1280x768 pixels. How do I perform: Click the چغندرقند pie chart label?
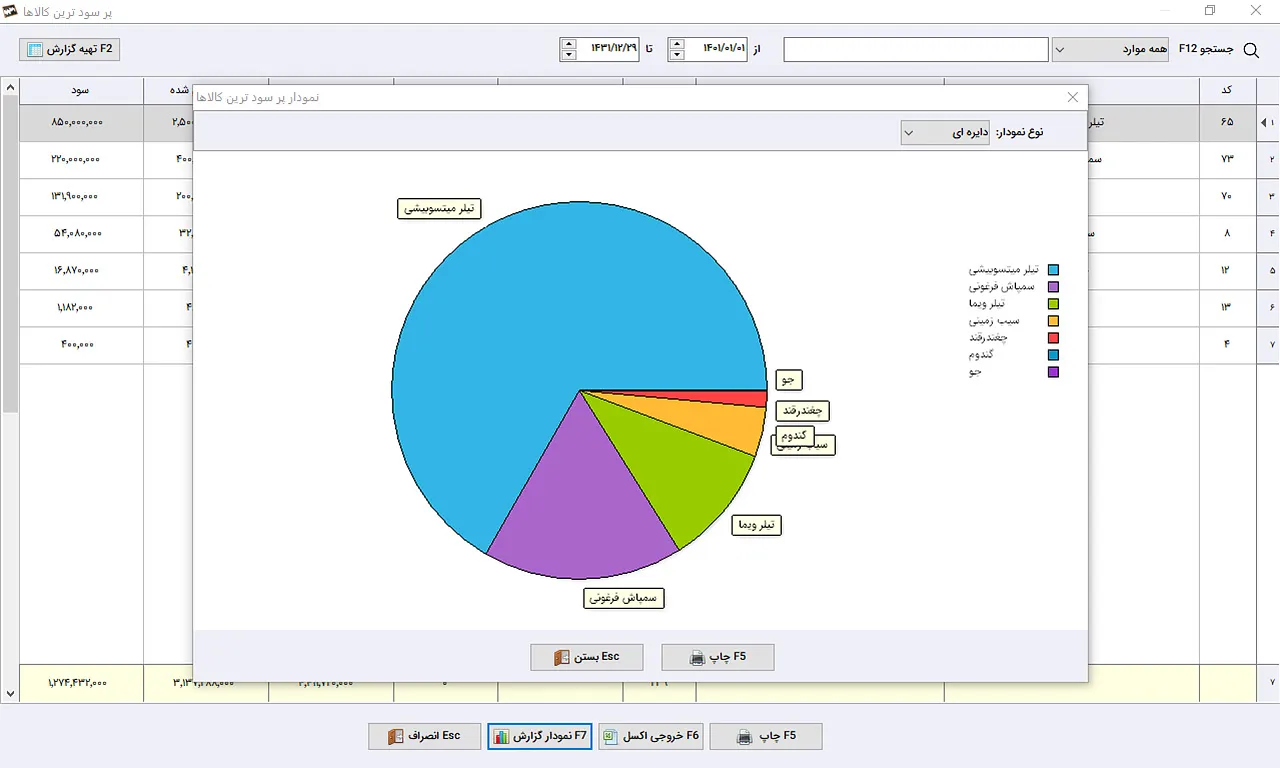coord(802,410)
